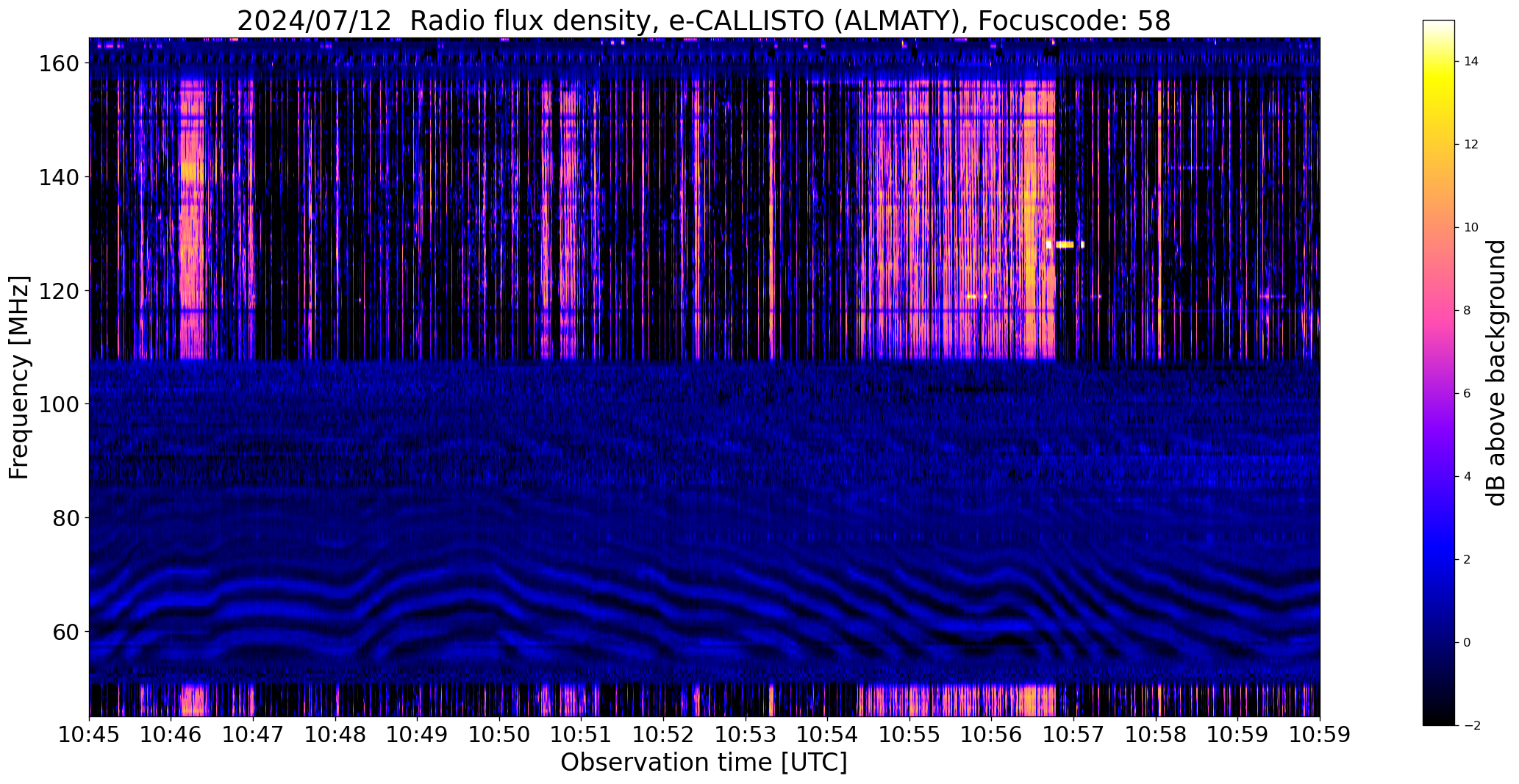Select the 10:50 time tick label
Viewport: 1519px width, 784px height.
click(500, 735)
